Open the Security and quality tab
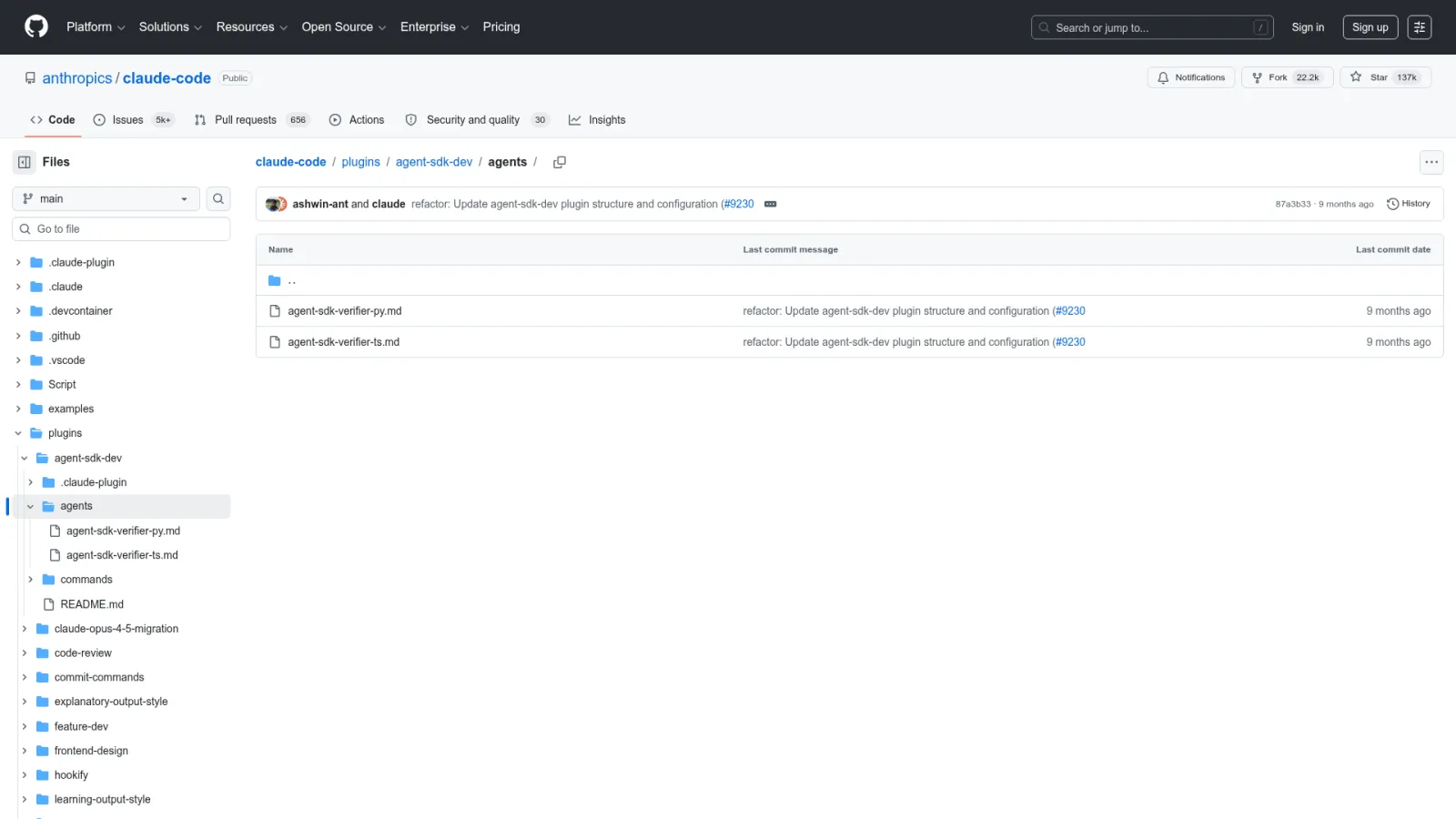Image resolution: width=1456 pixels, height=819 pixels. [477, 120]
